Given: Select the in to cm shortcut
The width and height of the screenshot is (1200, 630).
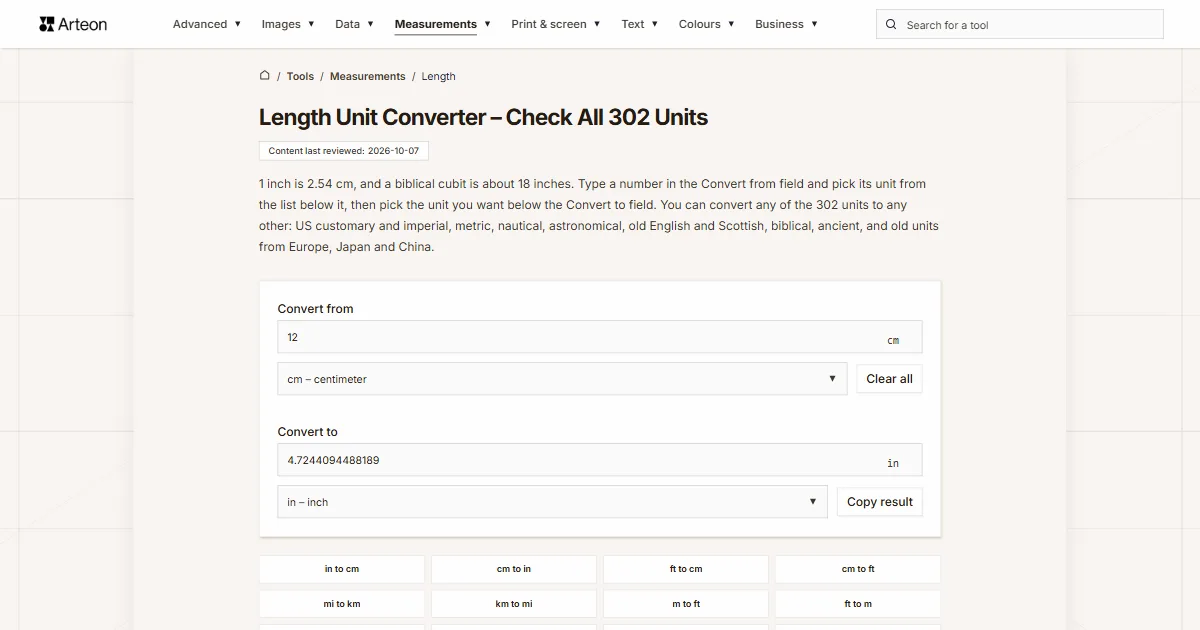Looking at the screenshot, I should 342,569.
